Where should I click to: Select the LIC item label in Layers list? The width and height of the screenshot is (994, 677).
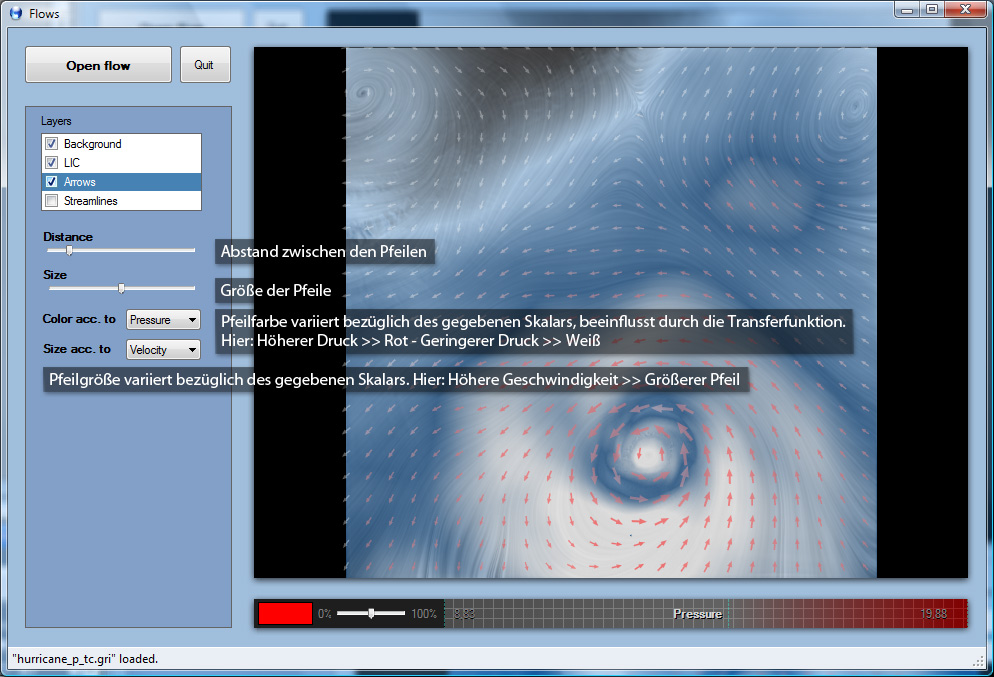click(x=72, y=163)
